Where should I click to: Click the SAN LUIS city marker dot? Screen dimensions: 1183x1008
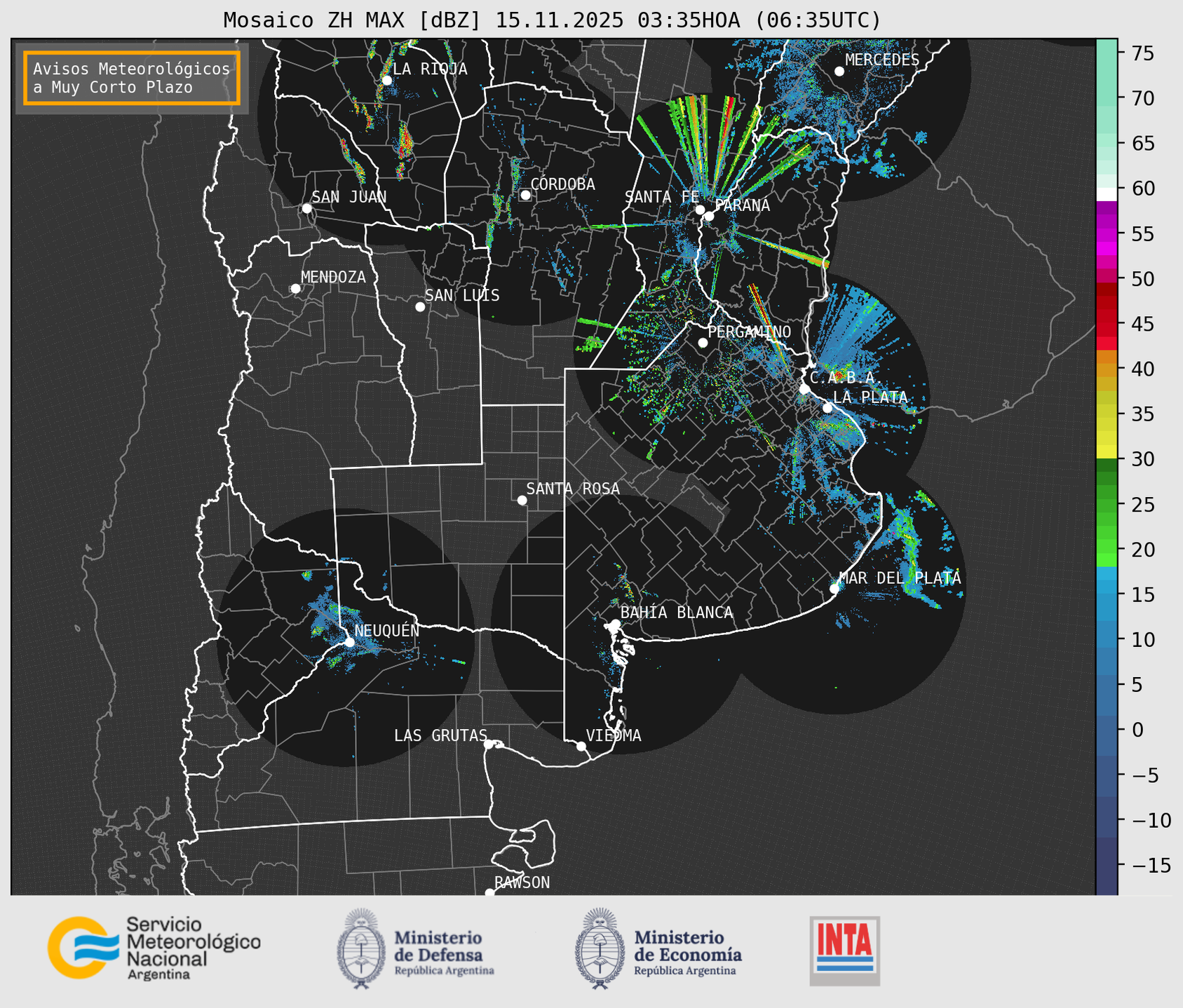[420, 307]
